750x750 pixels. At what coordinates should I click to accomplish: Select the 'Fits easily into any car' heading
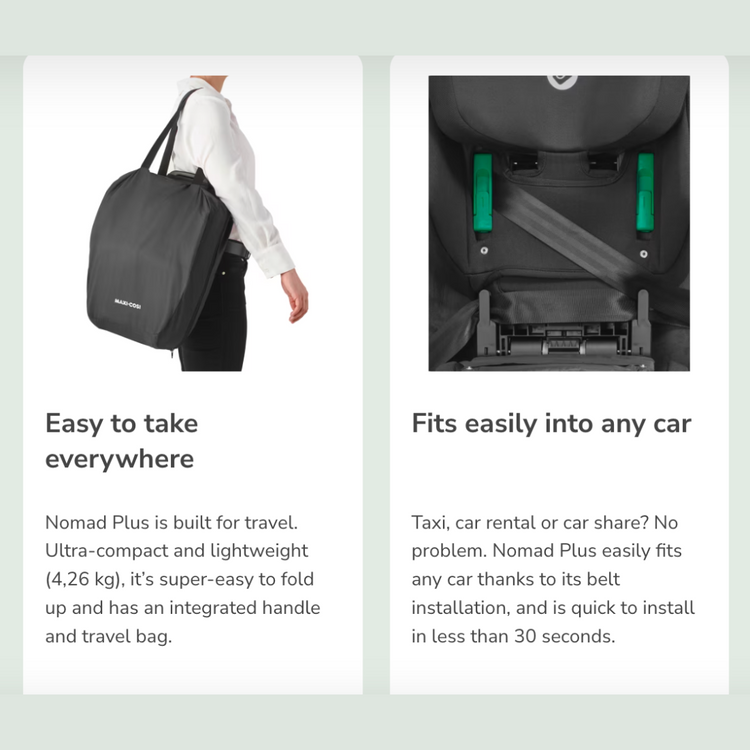(551, 423)
